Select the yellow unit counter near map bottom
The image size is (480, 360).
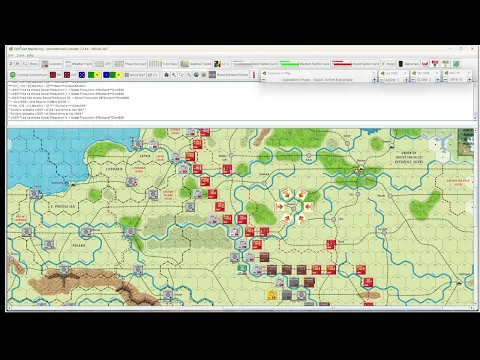[x=272, y=295]
